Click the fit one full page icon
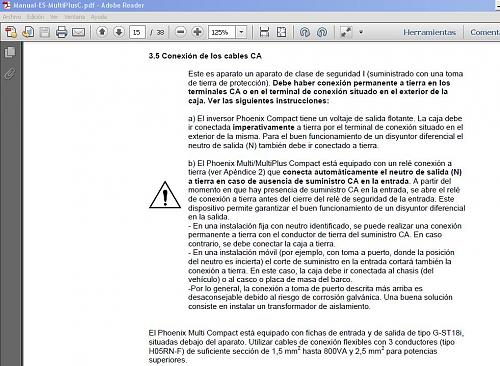The width and height of the screenshot is (500, 366). [282, 32]
